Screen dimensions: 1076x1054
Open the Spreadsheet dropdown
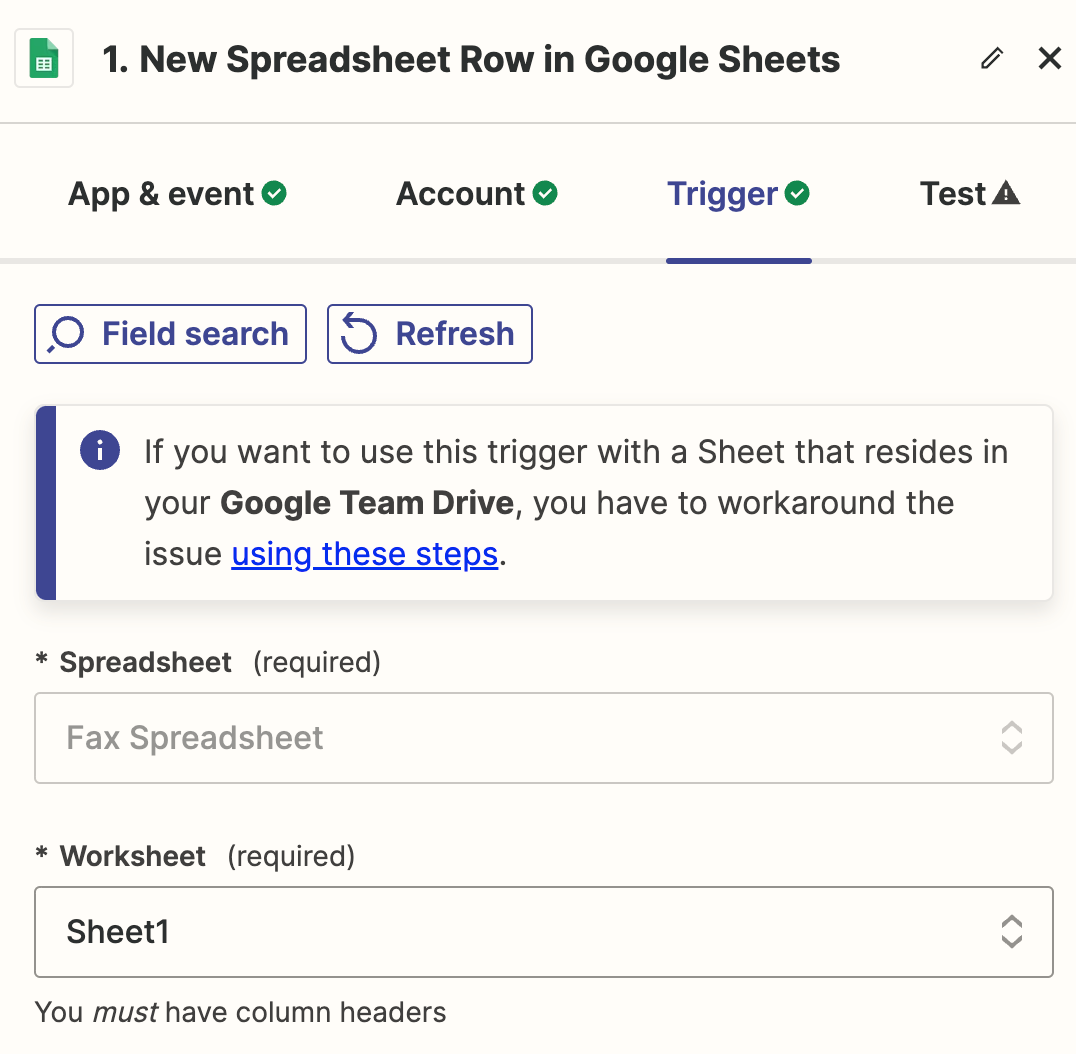(x=543, y=738)
